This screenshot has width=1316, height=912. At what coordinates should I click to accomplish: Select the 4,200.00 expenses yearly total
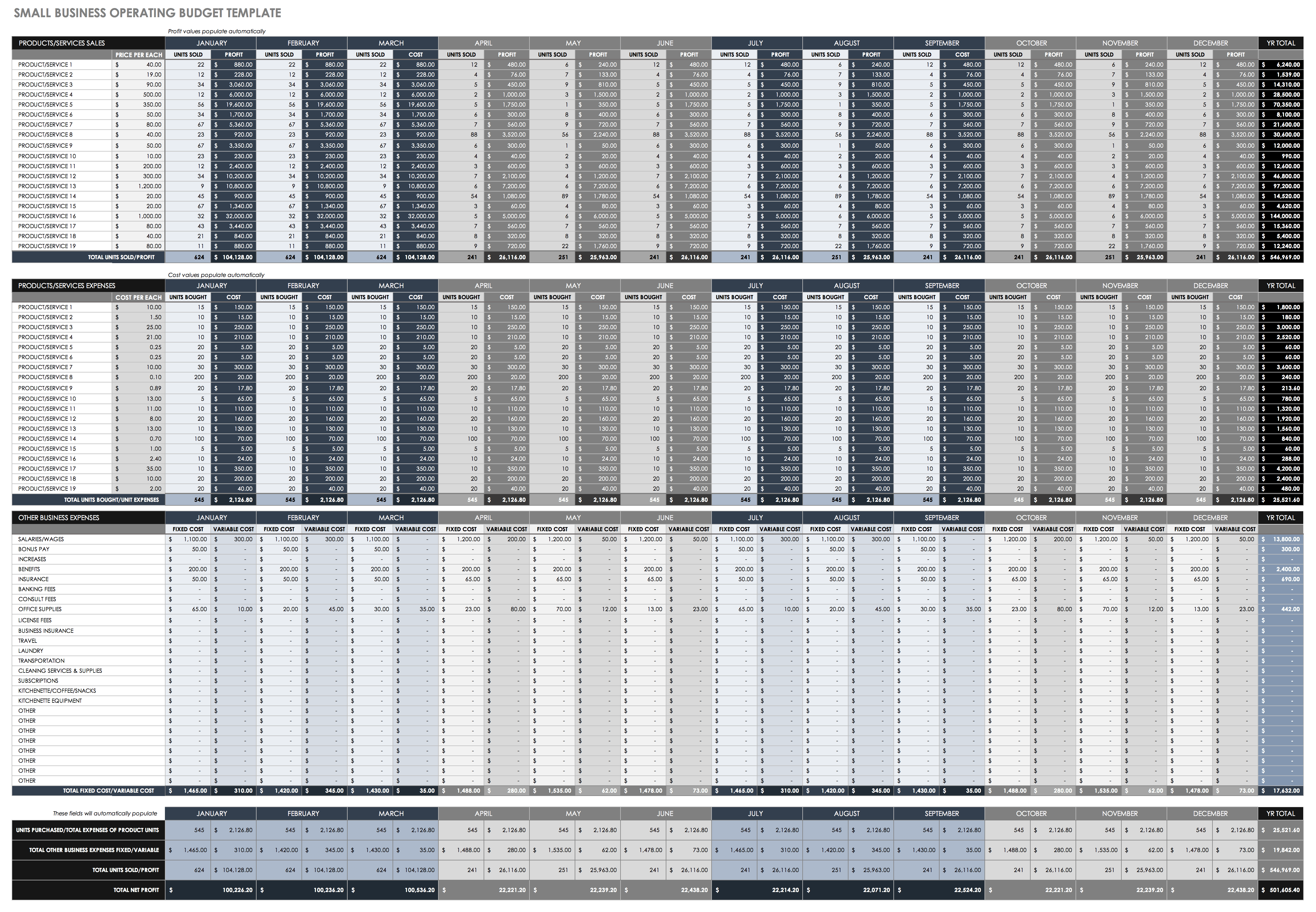click(x=1280, y=468)
